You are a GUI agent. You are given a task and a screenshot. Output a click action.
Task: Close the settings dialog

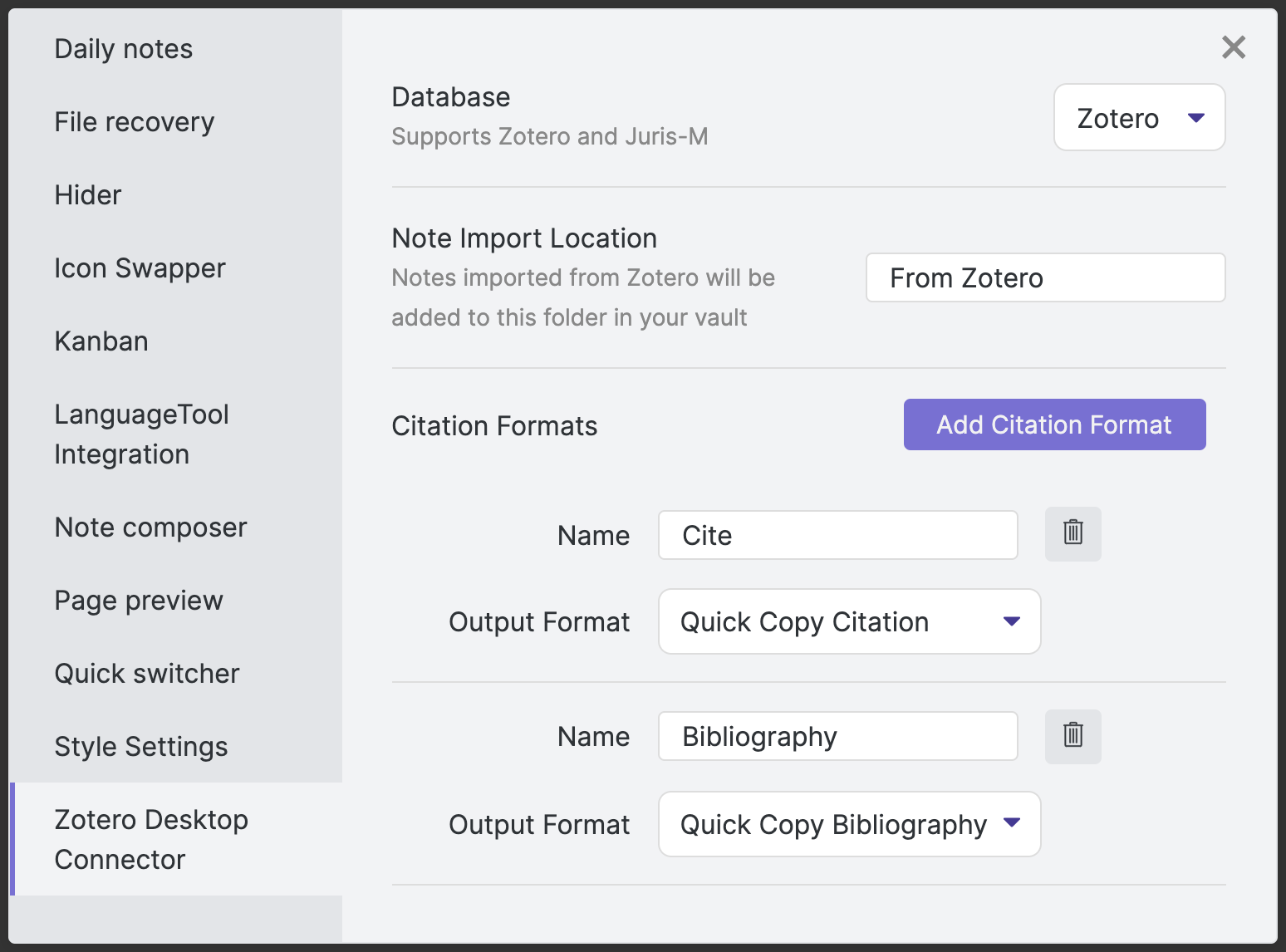click(1234, 47)
